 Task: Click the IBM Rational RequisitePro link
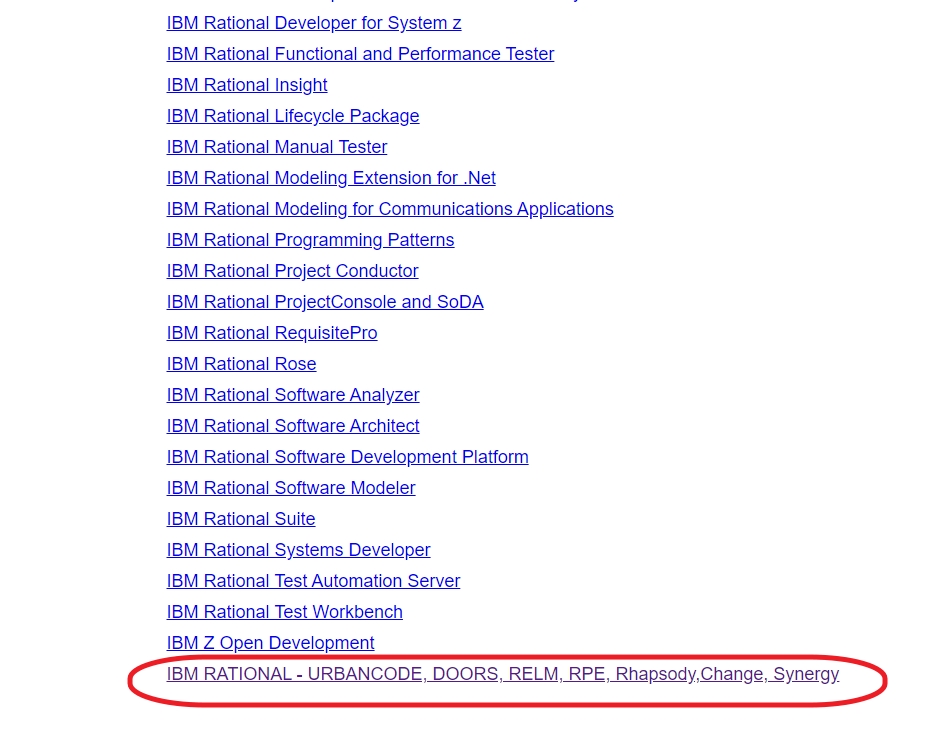coord(272,333)
